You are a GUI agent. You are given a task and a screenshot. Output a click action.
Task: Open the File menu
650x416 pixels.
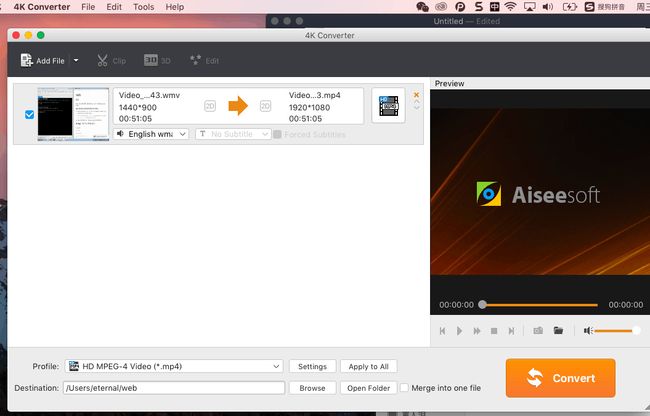pyautogui.click(x=88, y=7)
